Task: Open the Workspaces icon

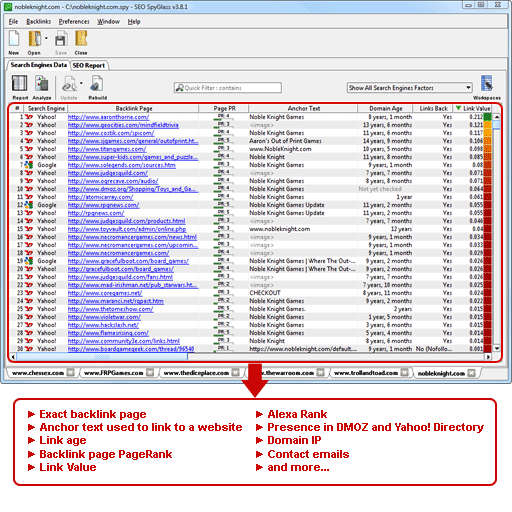Action: tap(487, 83)
